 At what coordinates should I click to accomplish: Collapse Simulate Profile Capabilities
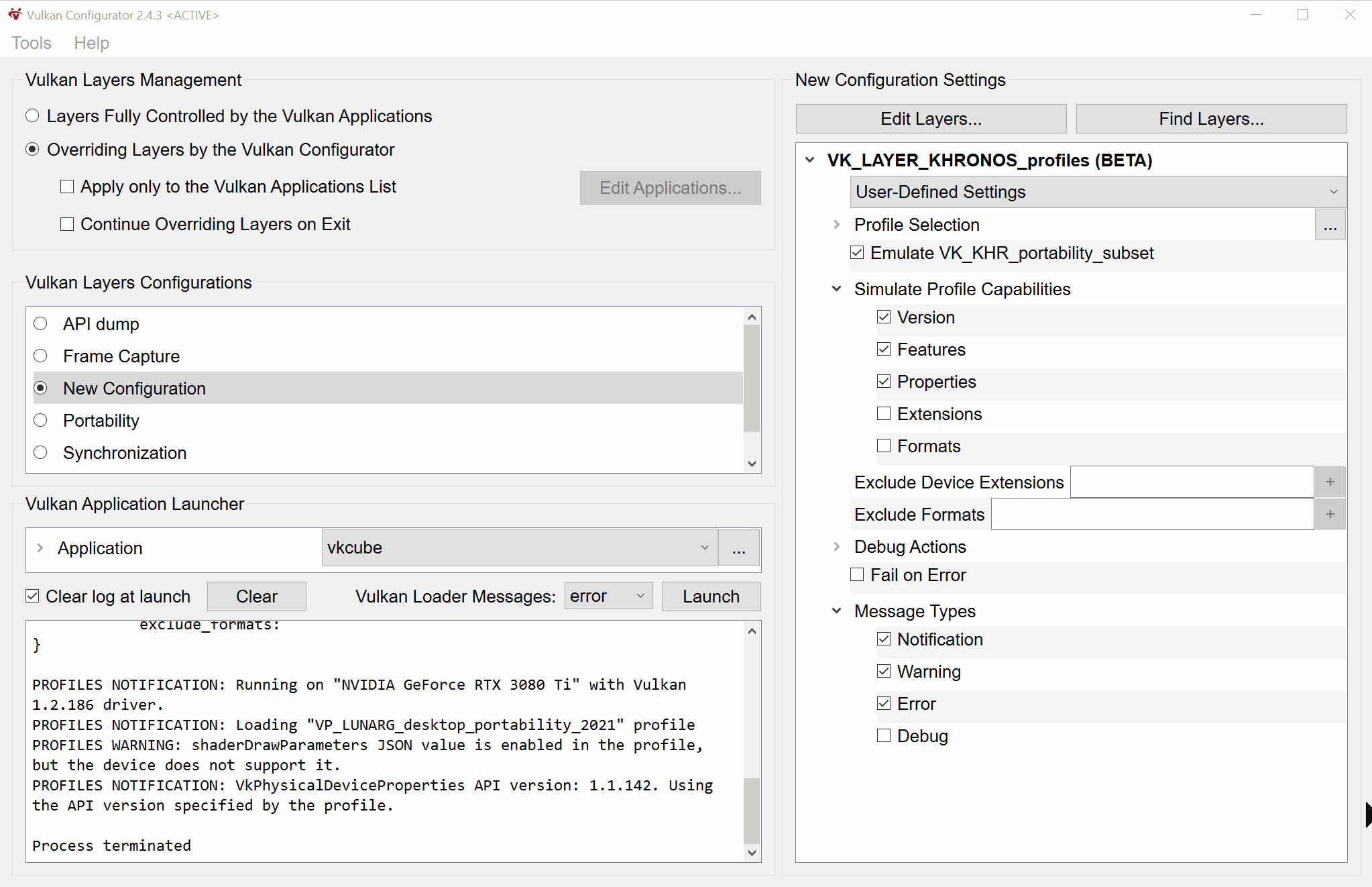pyautogui.click(x=836, y=289)
